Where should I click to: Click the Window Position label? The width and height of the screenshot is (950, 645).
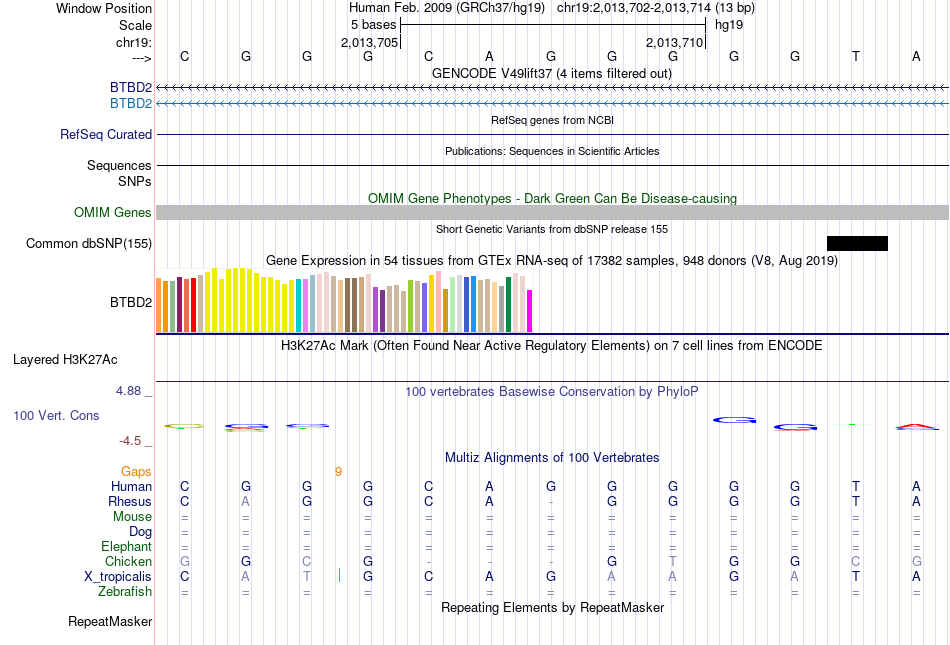pos(104,8)
